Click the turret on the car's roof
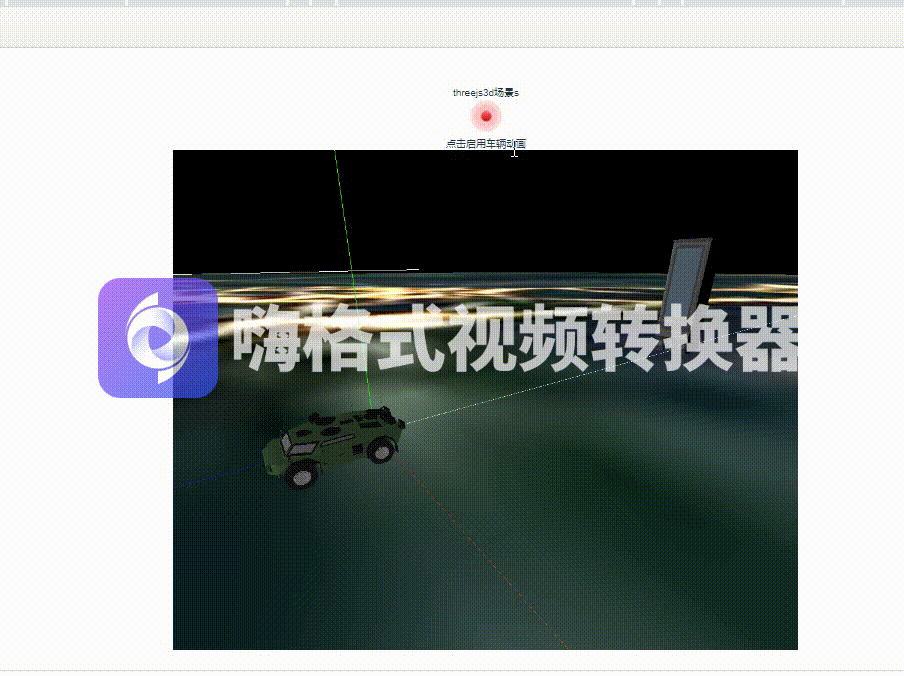Viewport: 904px width, 676px height. tap(375, 413)
